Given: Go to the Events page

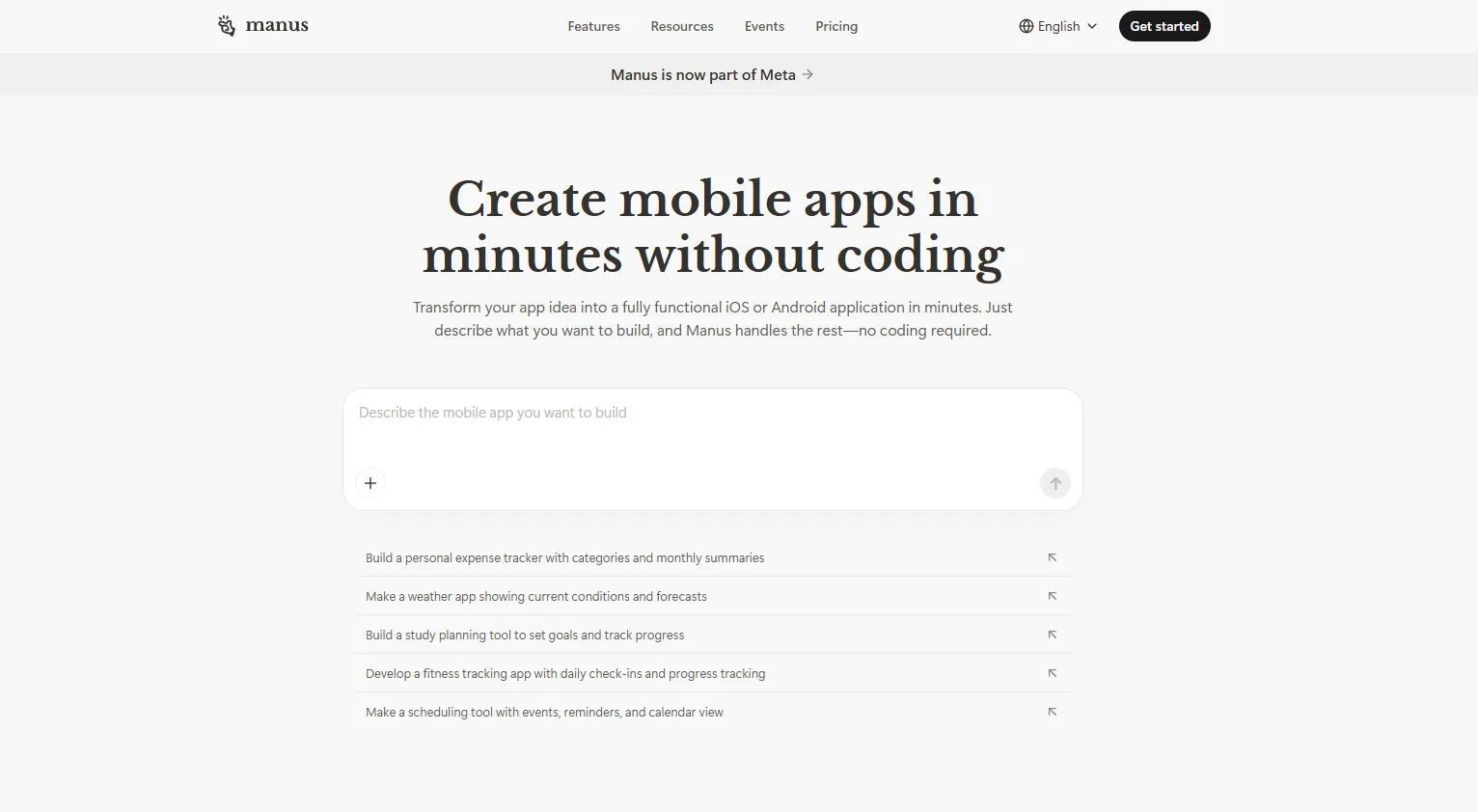Looking at the screenshot, I should pyautogui.click(x=764, y=26).
